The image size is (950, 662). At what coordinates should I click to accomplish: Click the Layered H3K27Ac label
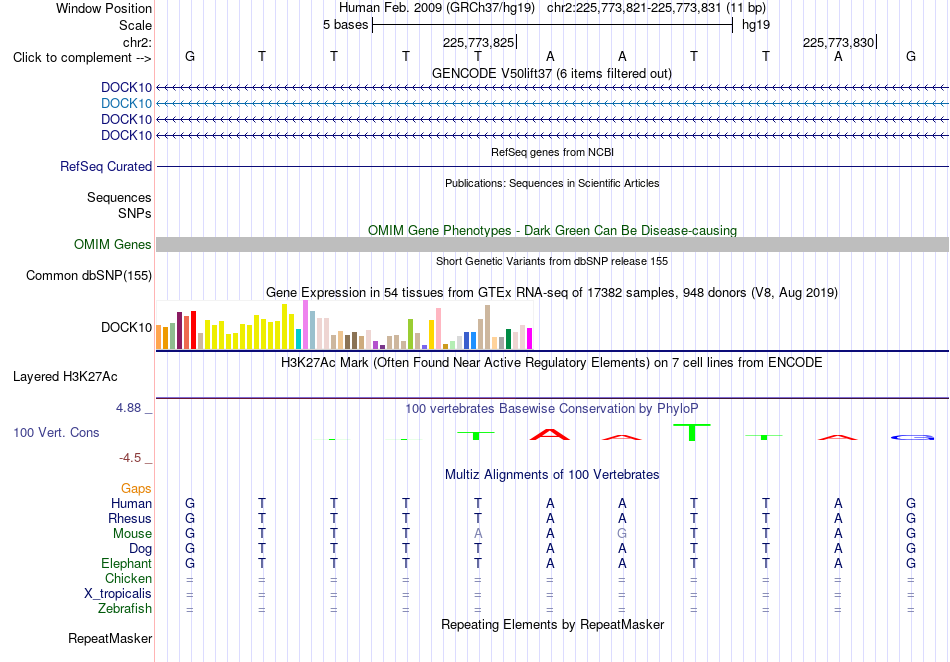click(65, 377)
